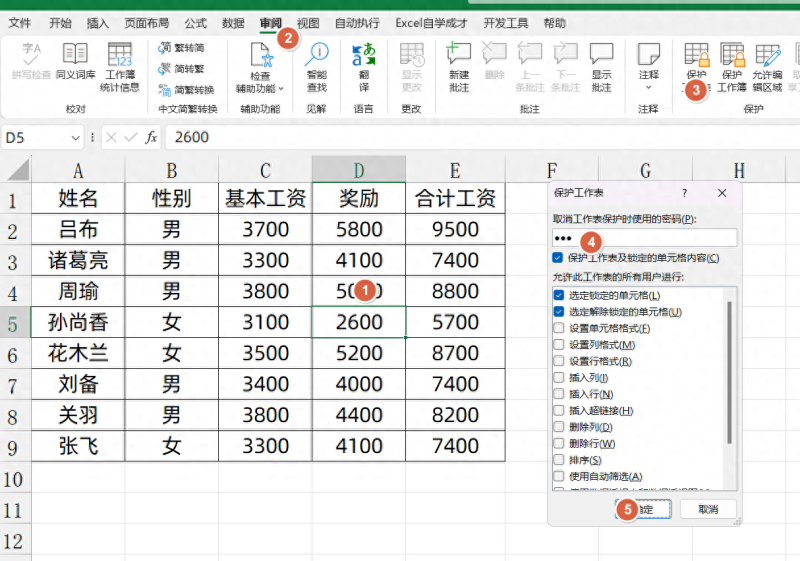
Task: Click 显示批注 show comments icon
Action: click(x=602, y=54)
